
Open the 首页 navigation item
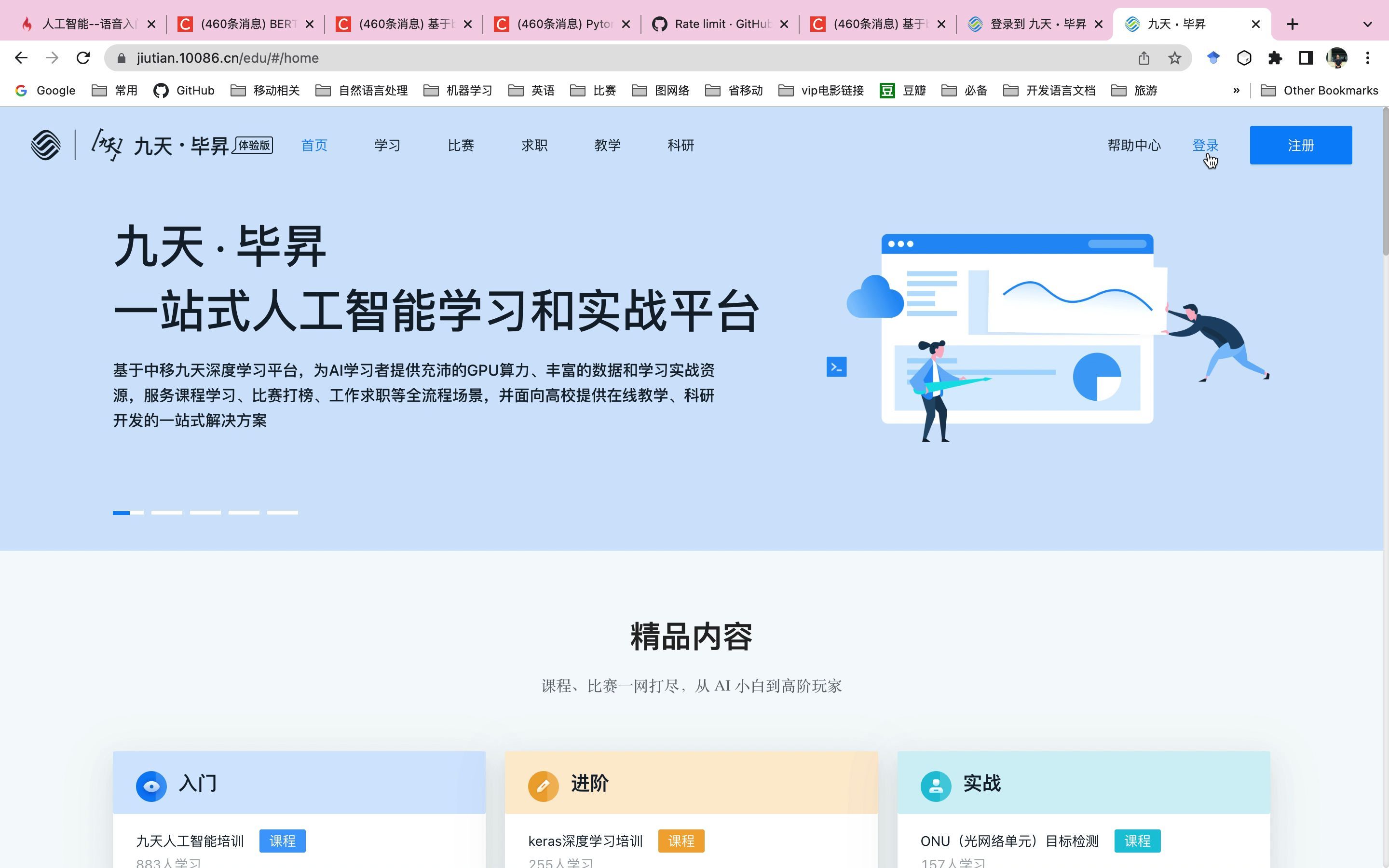click(x=314, y=145)
